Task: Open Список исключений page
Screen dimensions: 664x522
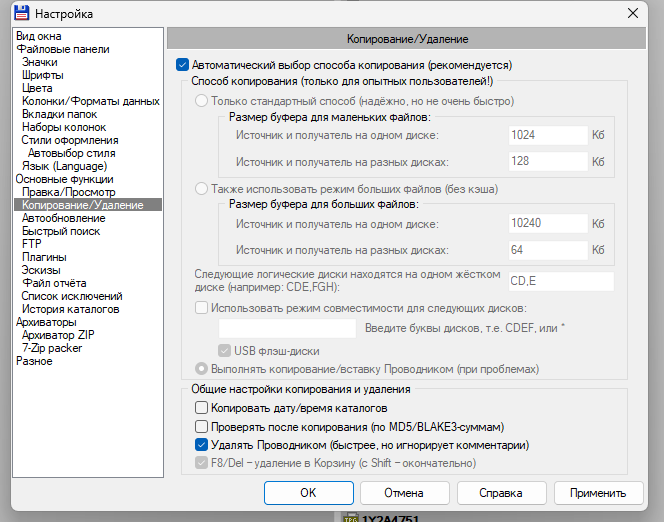Action: [x=72, y=296]
